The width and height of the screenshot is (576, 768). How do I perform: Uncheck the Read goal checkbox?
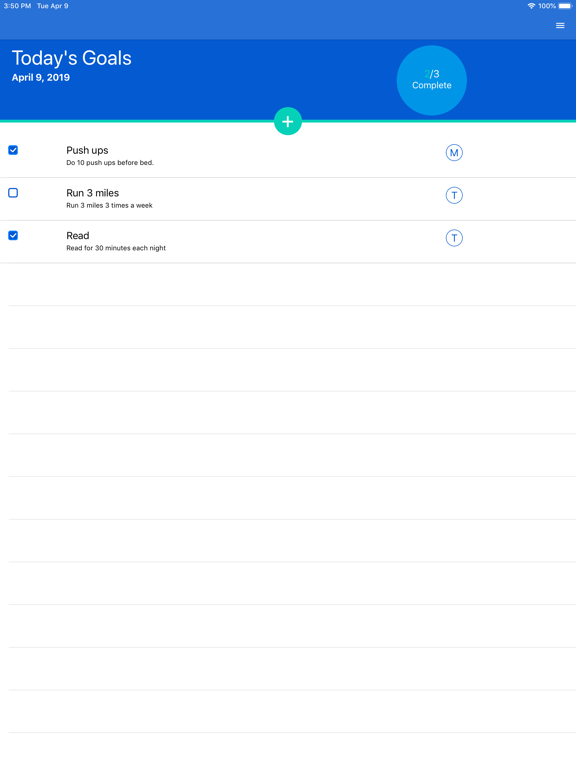[x=13, y=236]
